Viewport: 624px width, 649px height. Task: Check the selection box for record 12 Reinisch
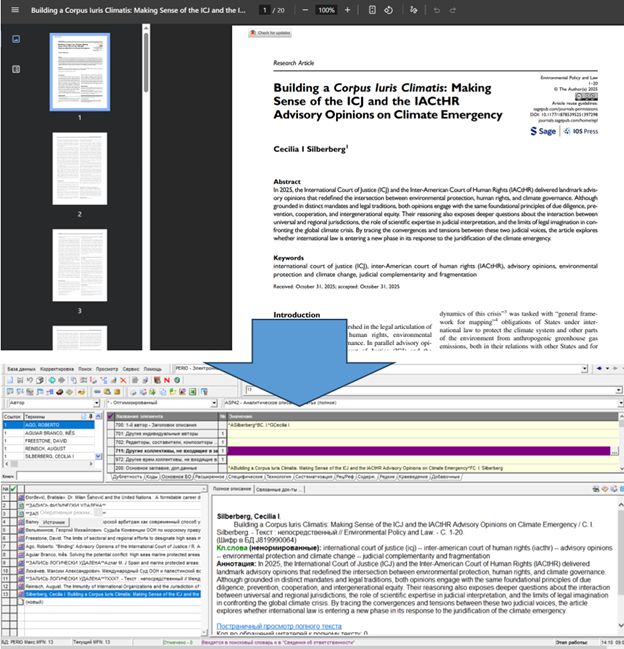click(x=13, y=587)
